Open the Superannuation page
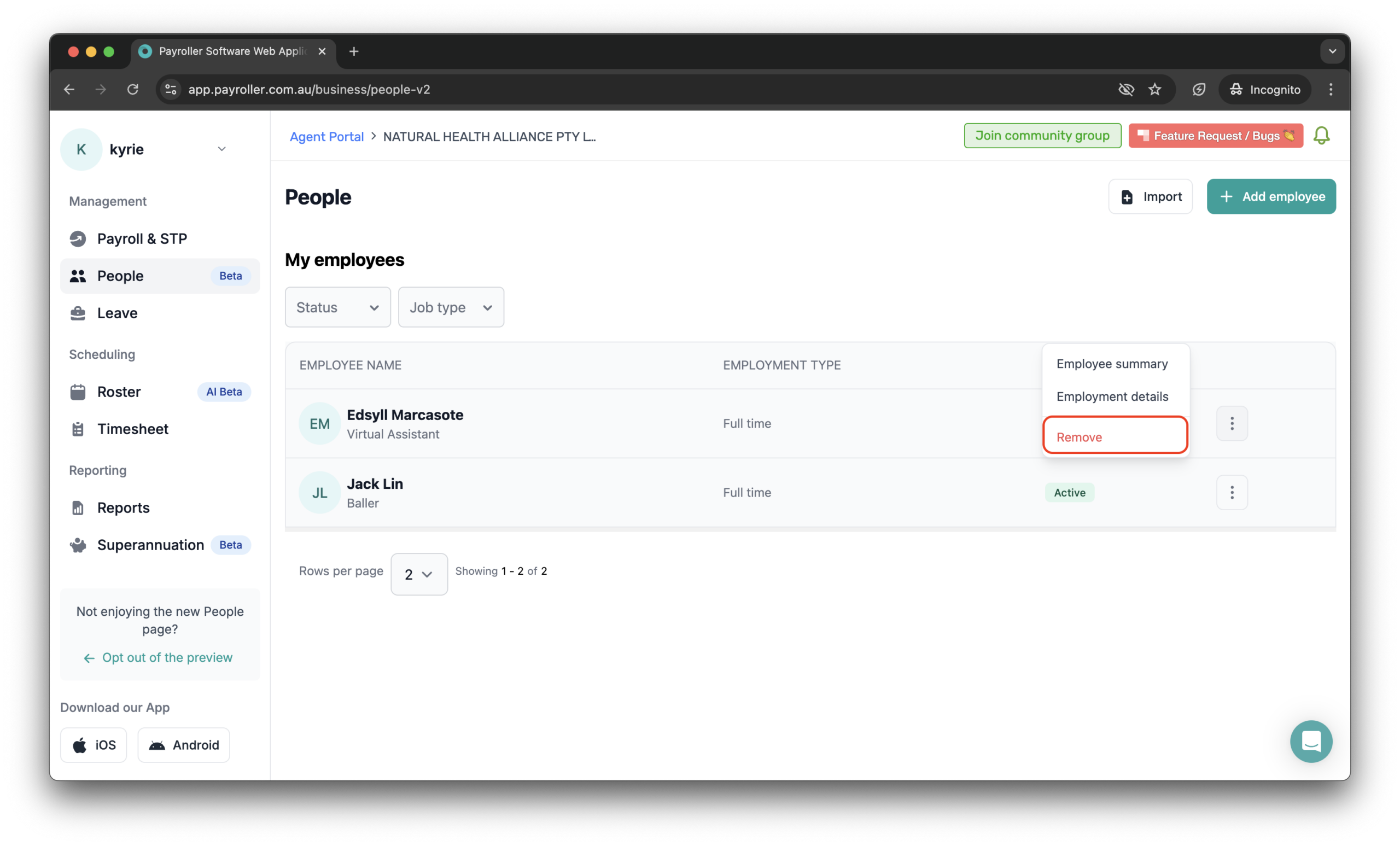The width and height of the screenshot is (1400, 846). [x=160, y=545]
